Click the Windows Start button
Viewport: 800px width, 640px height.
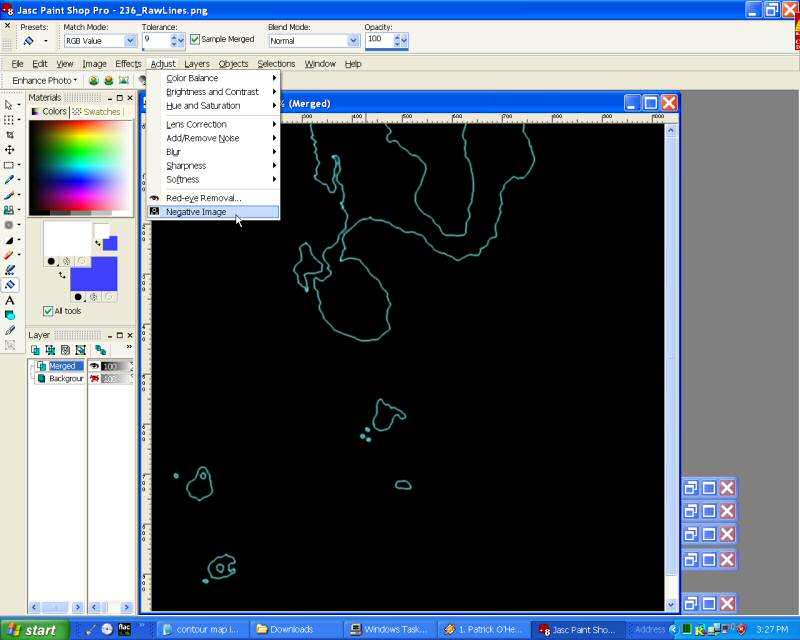coord(34,630)
